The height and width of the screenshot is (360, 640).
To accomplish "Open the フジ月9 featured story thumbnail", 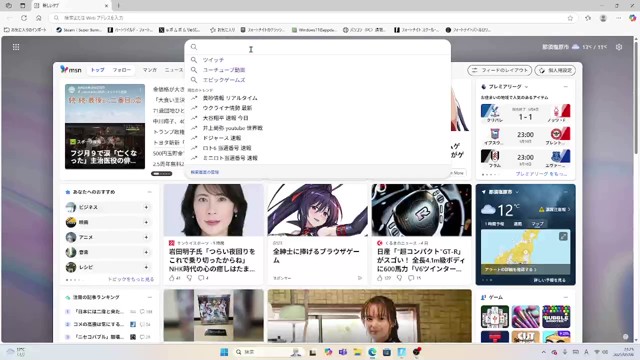I will [x=105, y=127].
